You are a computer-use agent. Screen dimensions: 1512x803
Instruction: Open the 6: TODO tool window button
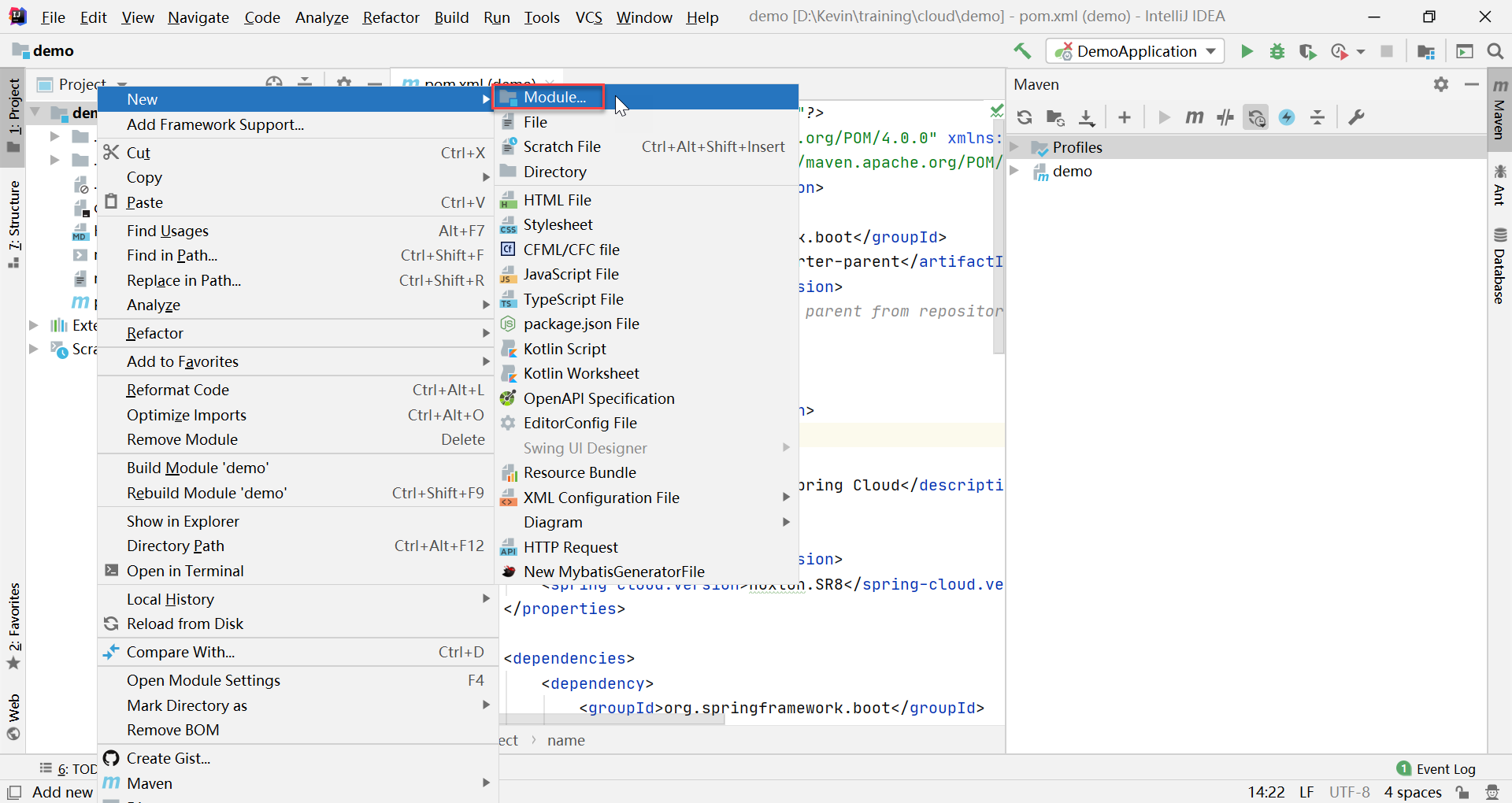pos(69,769)
